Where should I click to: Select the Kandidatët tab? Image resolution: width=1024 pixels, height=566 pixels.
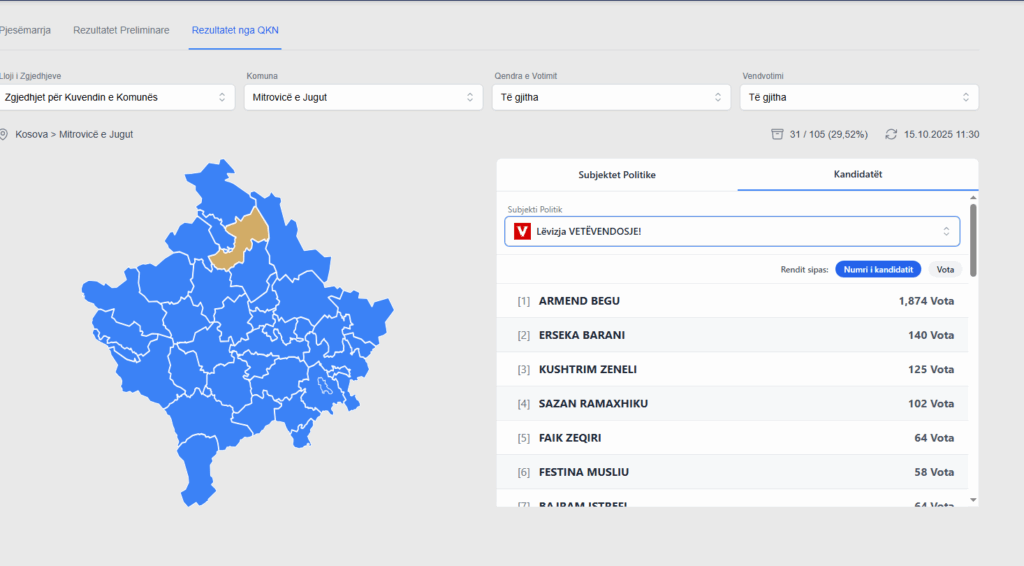pyautogui.click(x=858, y=174)
